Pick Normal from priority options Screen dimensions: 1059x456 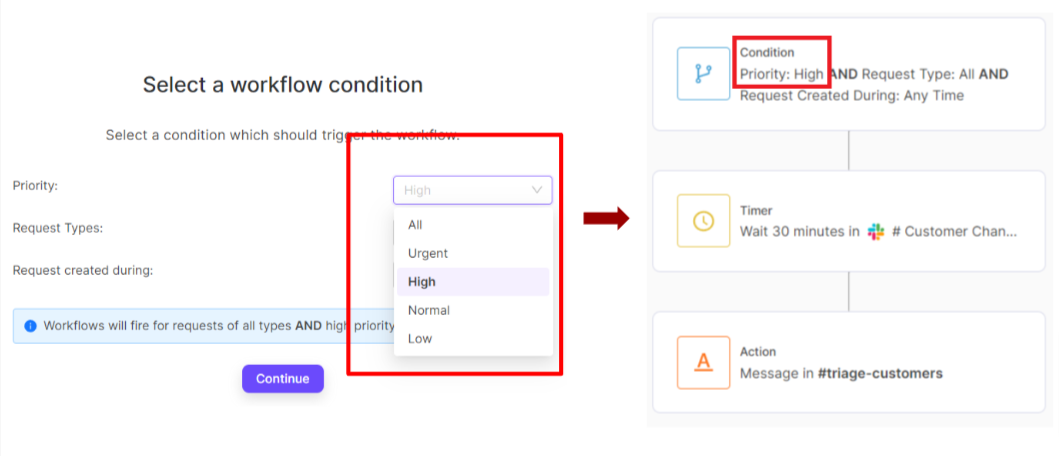[x=429, y=310]
